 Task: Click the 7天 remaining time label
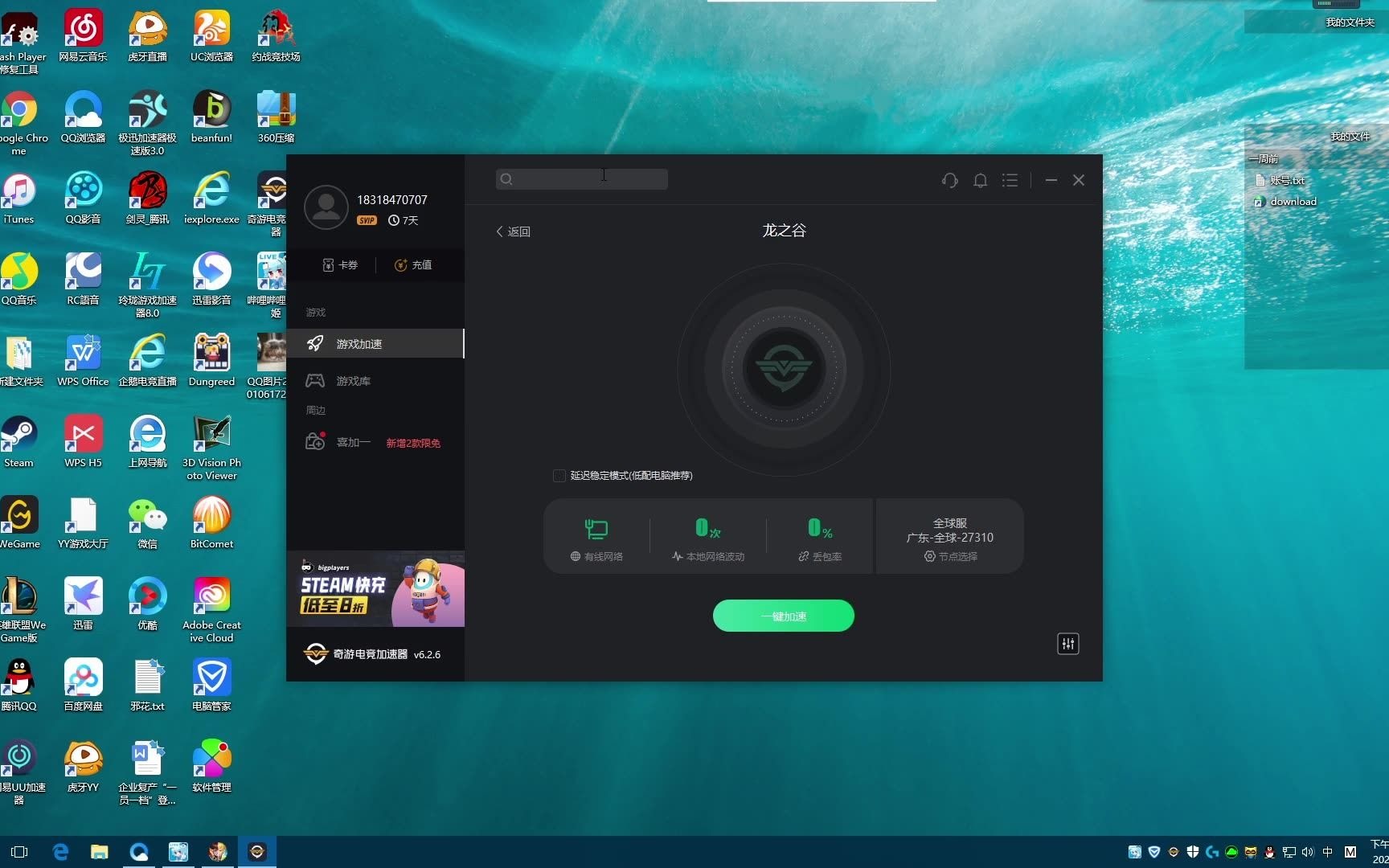click(x=404, y=220)
